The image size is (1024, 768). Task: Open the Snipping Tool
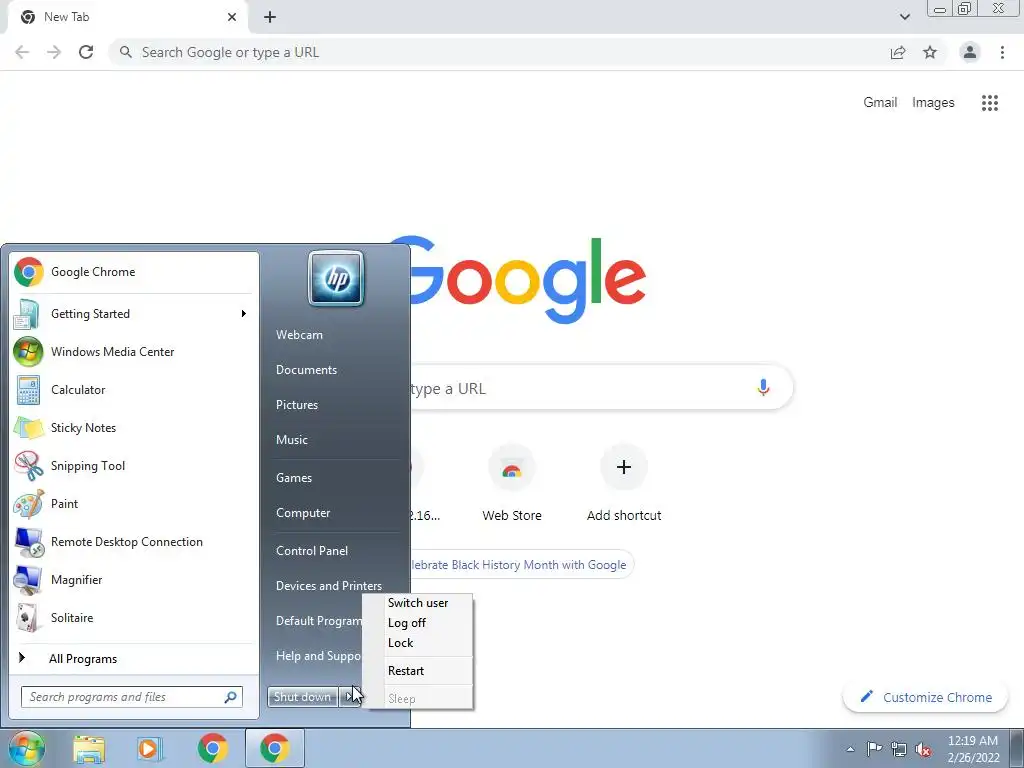coord(134,466)
